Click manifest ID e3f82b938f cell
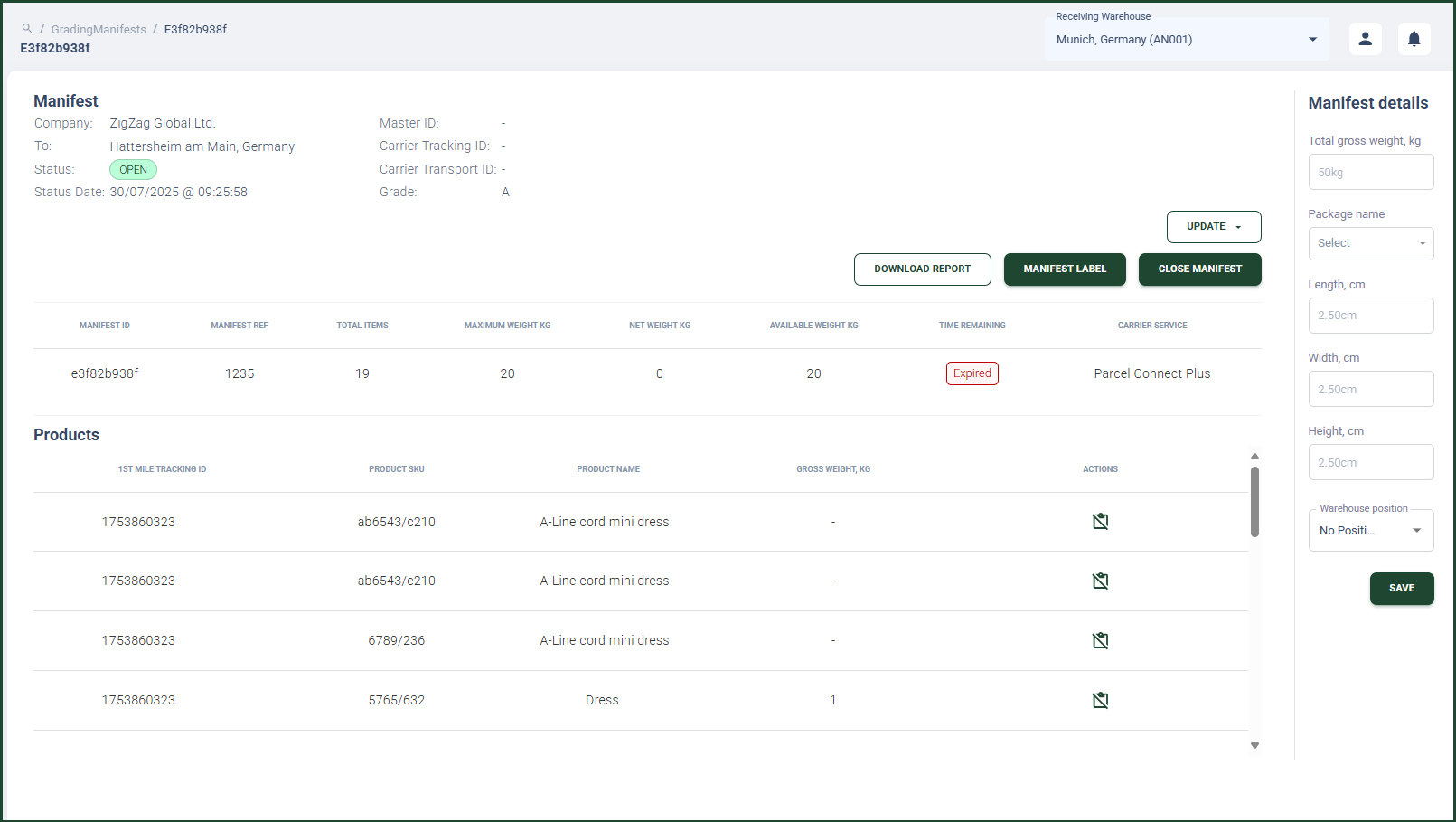This screenshot has width=1456, height=822. click(x=105, y=373)
